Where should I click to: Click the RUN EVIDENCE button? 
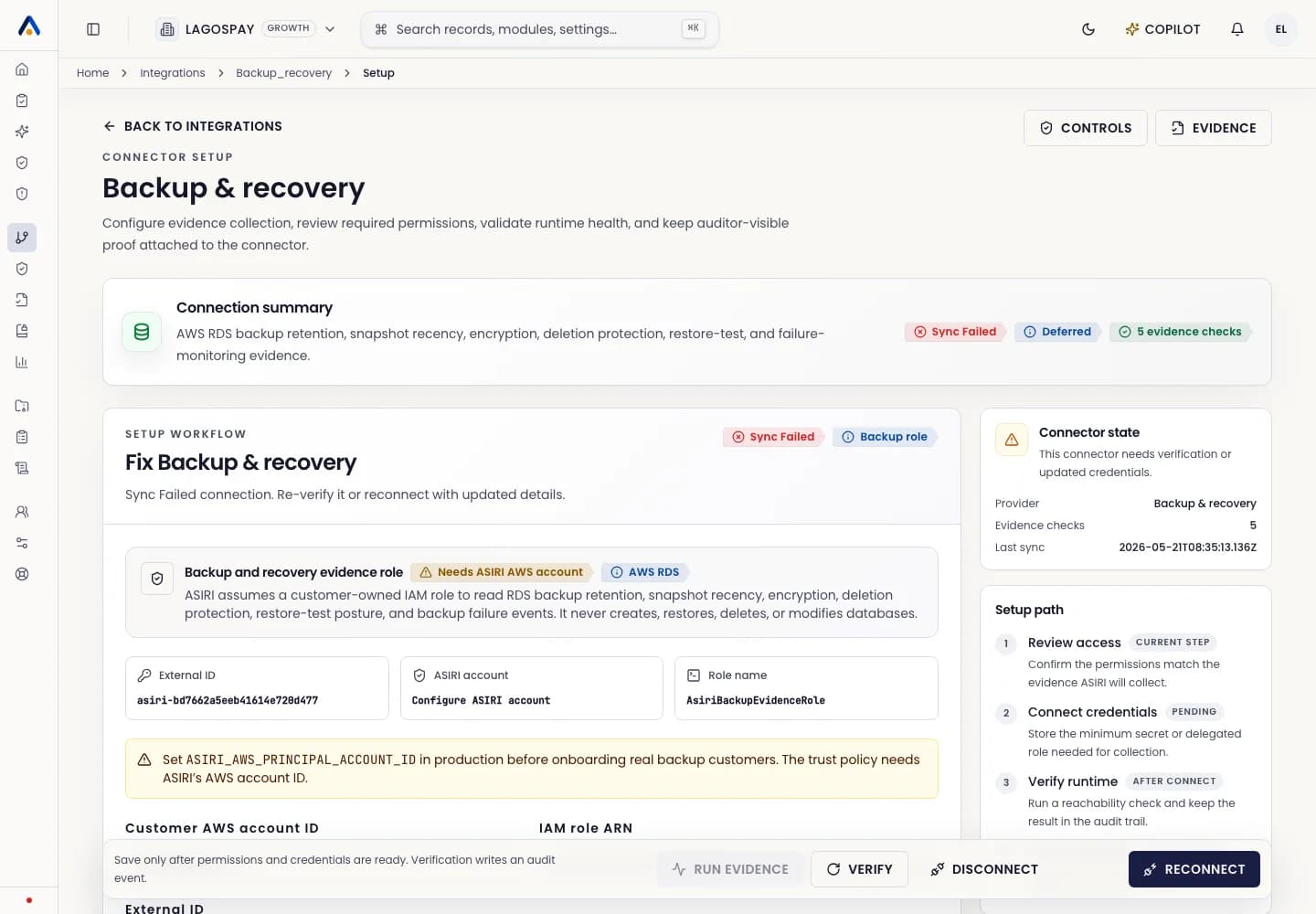coord(729,869)
